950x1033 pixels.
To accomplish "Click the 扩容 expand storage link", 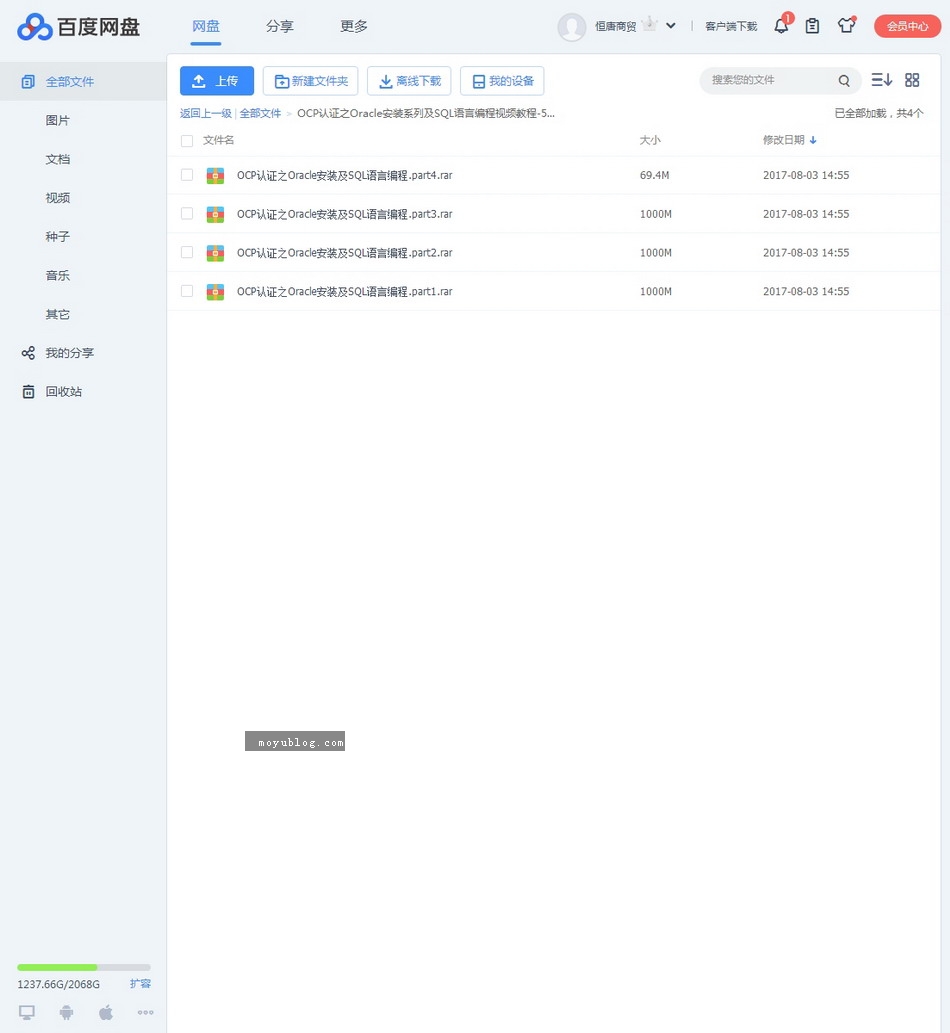I will (x=140, y=984).
